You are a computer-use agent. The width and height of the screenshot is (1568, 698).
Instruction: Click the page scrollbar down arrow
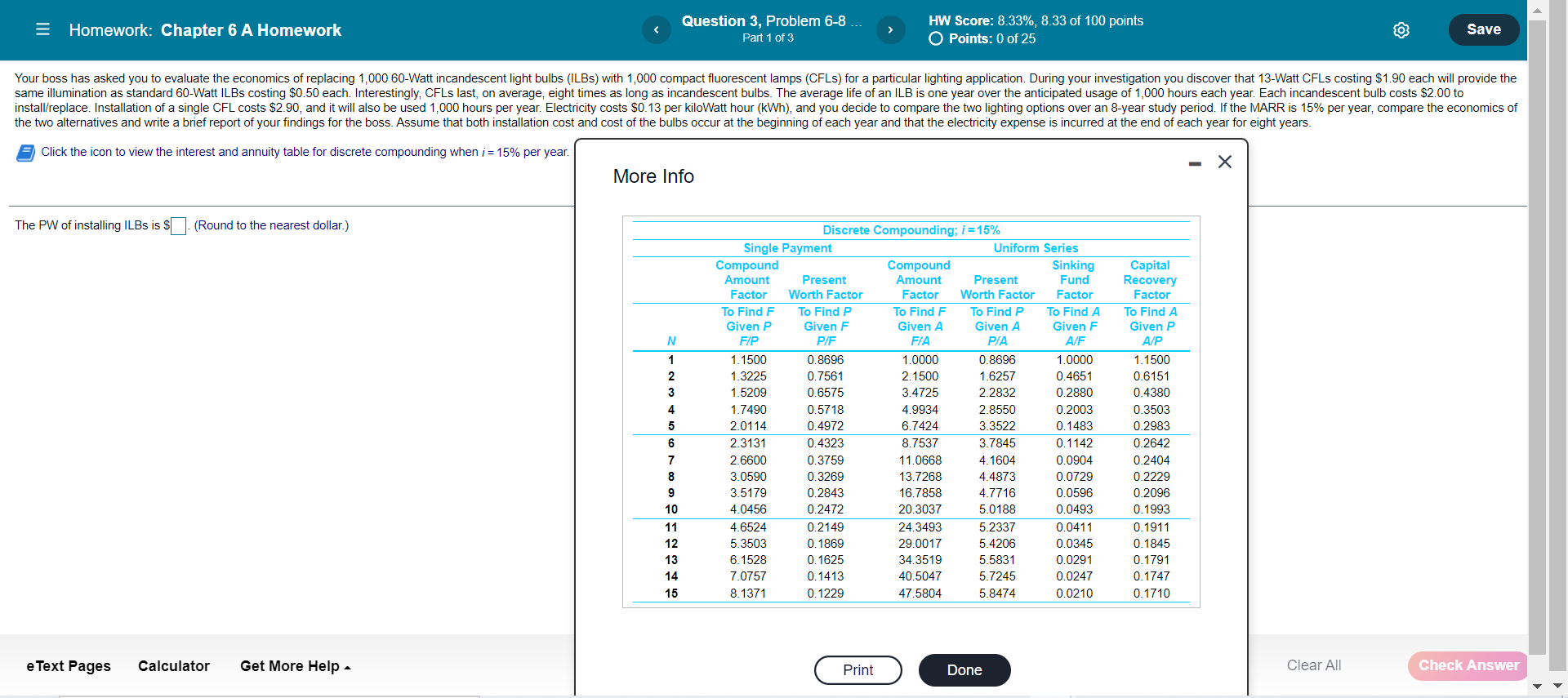[x=1538, y=686]
